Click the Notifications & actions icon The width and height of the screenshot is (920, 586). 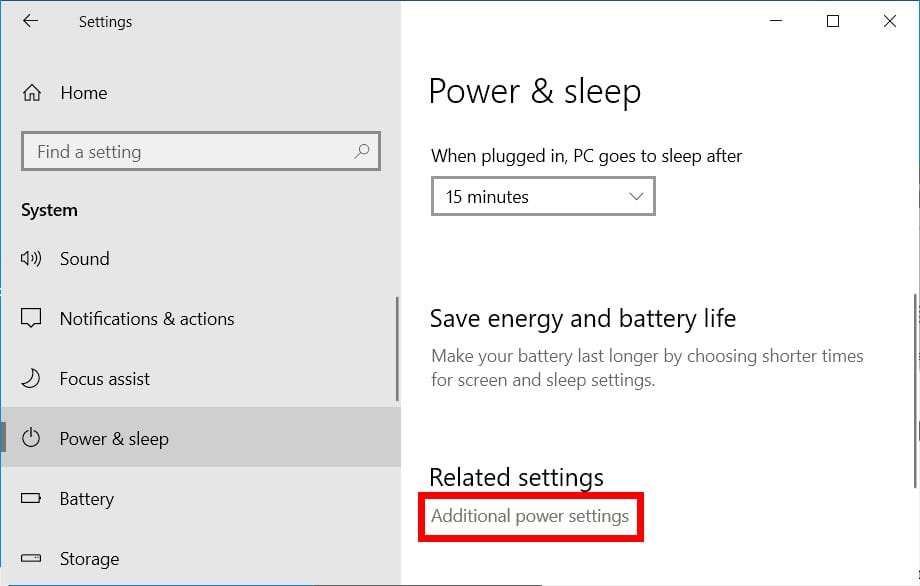pos(31,319)
